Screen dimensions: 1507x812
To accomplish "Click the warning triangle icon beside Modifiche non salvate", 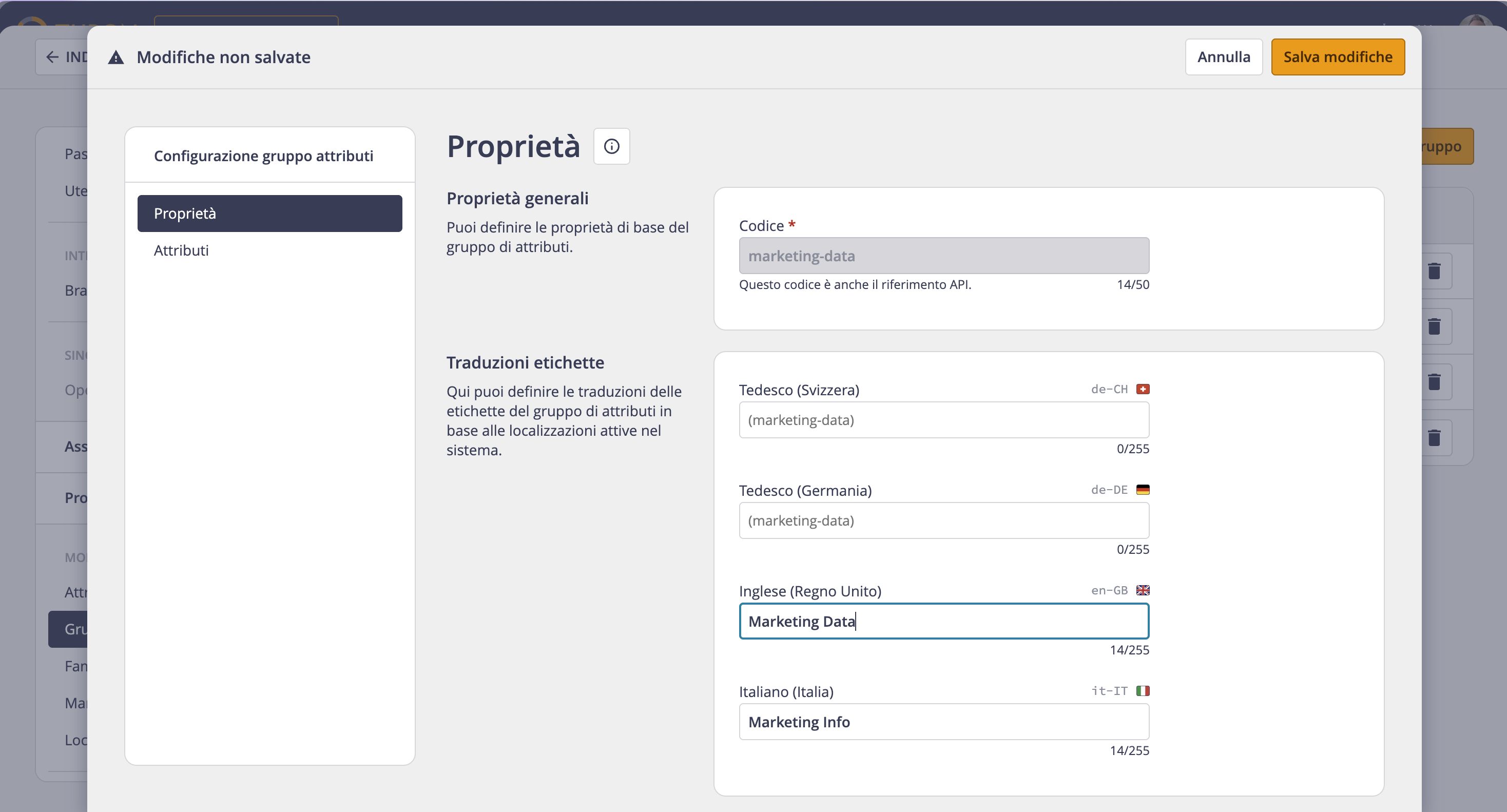I will click(116, 57).
